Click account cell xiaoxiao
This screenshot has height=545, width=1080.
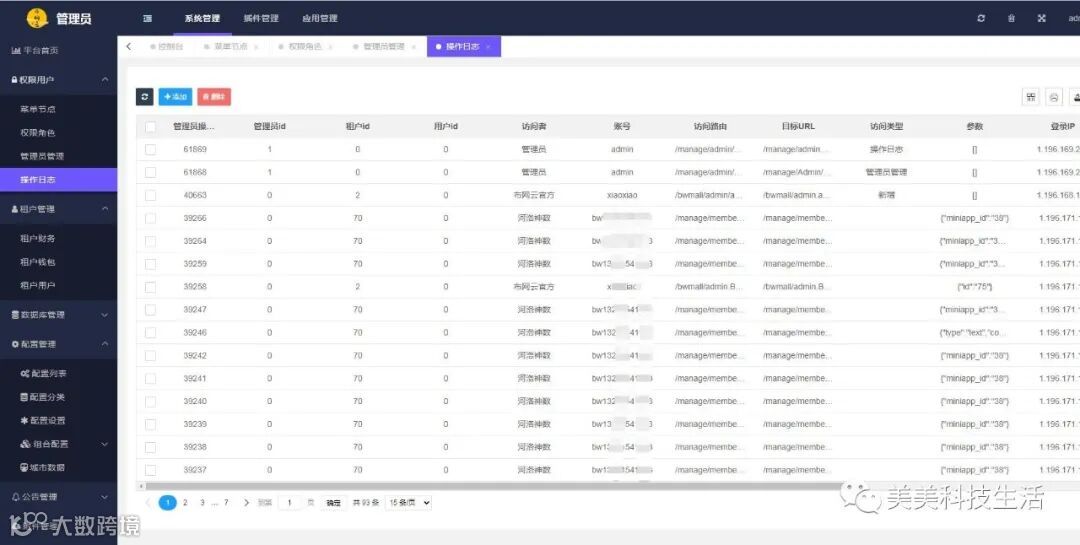[622, 195]
